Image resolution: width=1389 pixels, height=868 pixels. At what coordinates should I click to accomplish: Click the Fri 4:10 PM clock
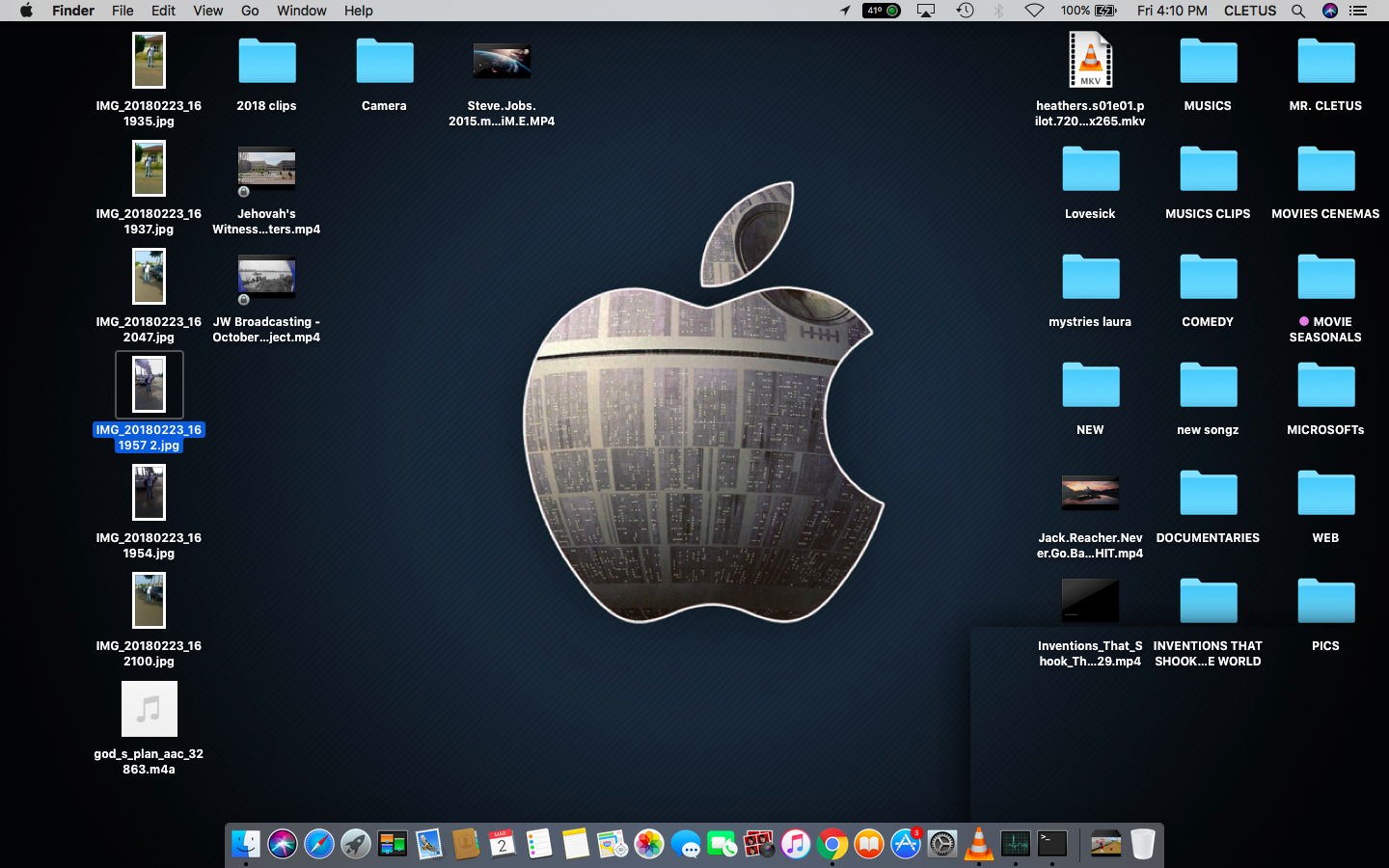1172,11
